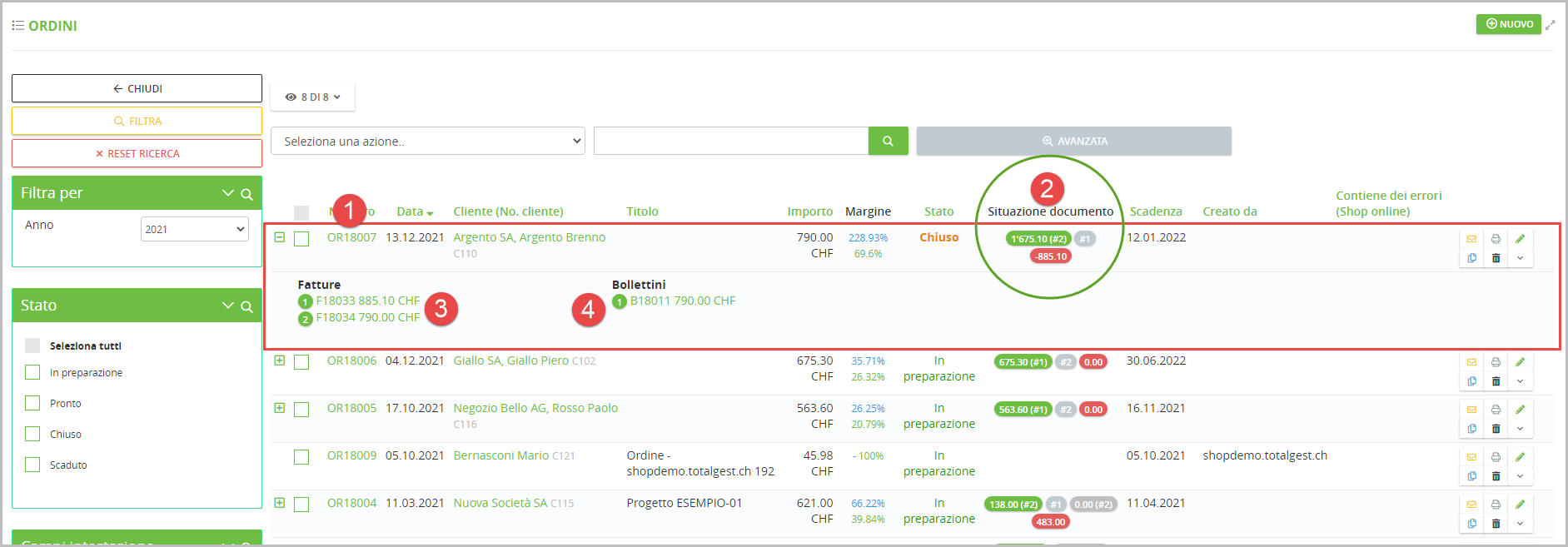Open the 'Seleziona una azione' dropdown
The width and height of the screenshot is (1568, 547).
click(x=428, y=141)
